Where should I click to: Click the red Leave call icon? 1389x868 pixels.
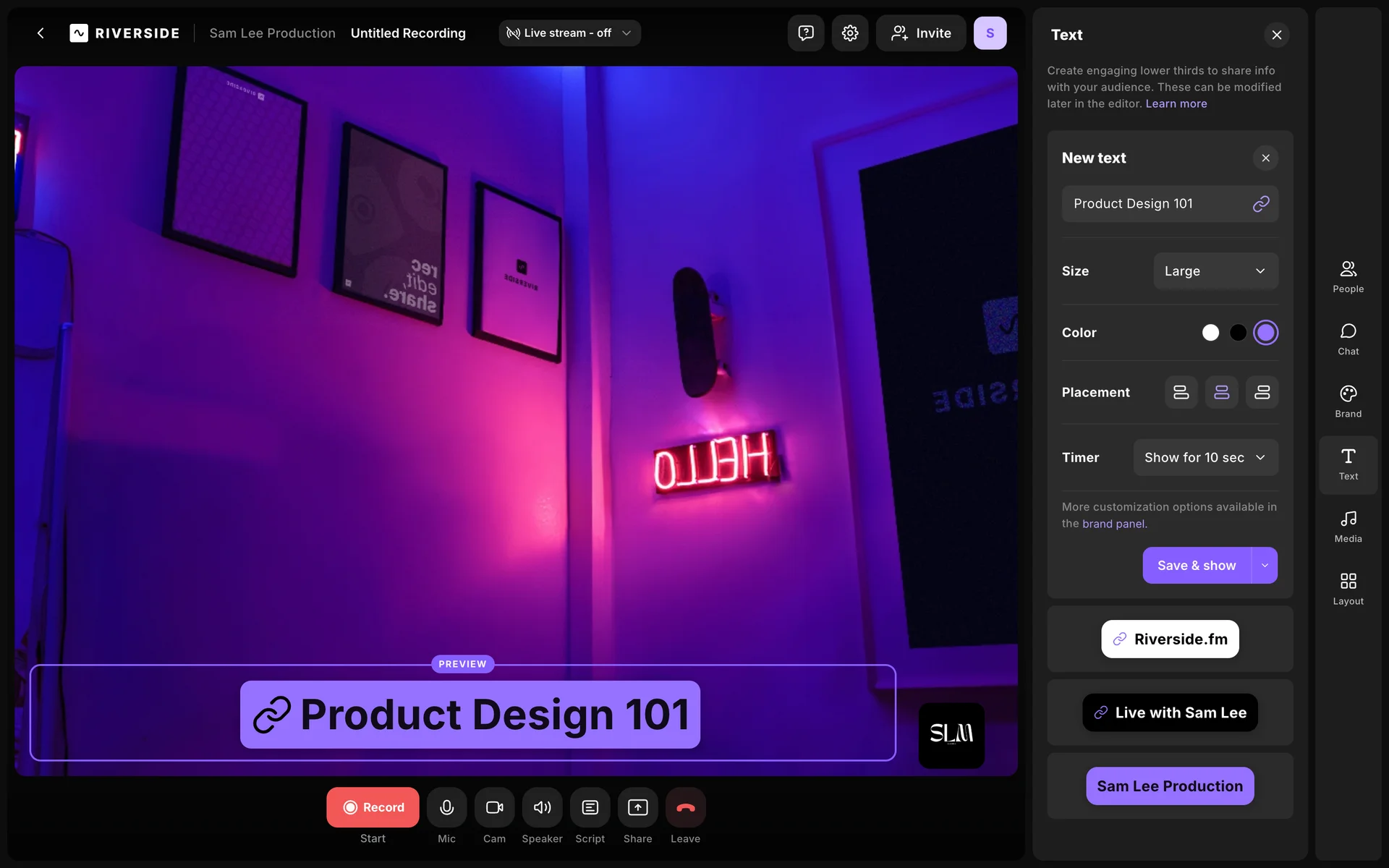tap(685, 807)
